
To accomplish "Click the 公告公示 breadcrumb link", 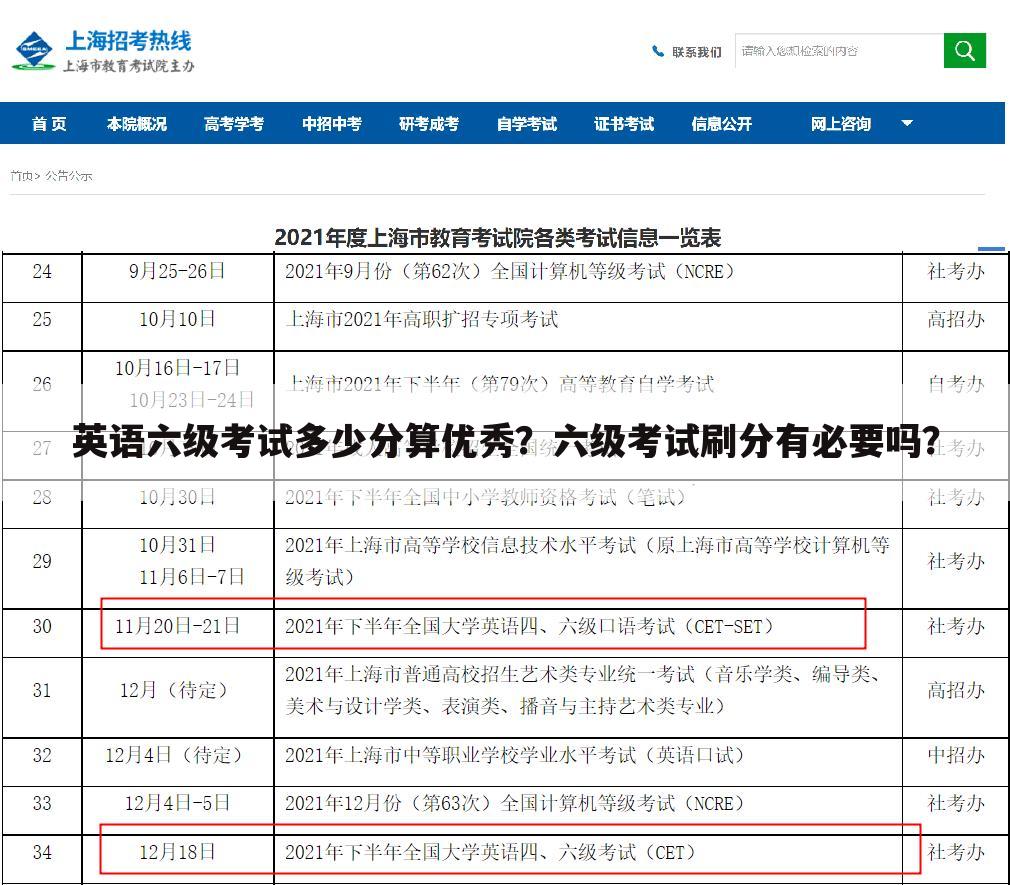I will (68, 175).
